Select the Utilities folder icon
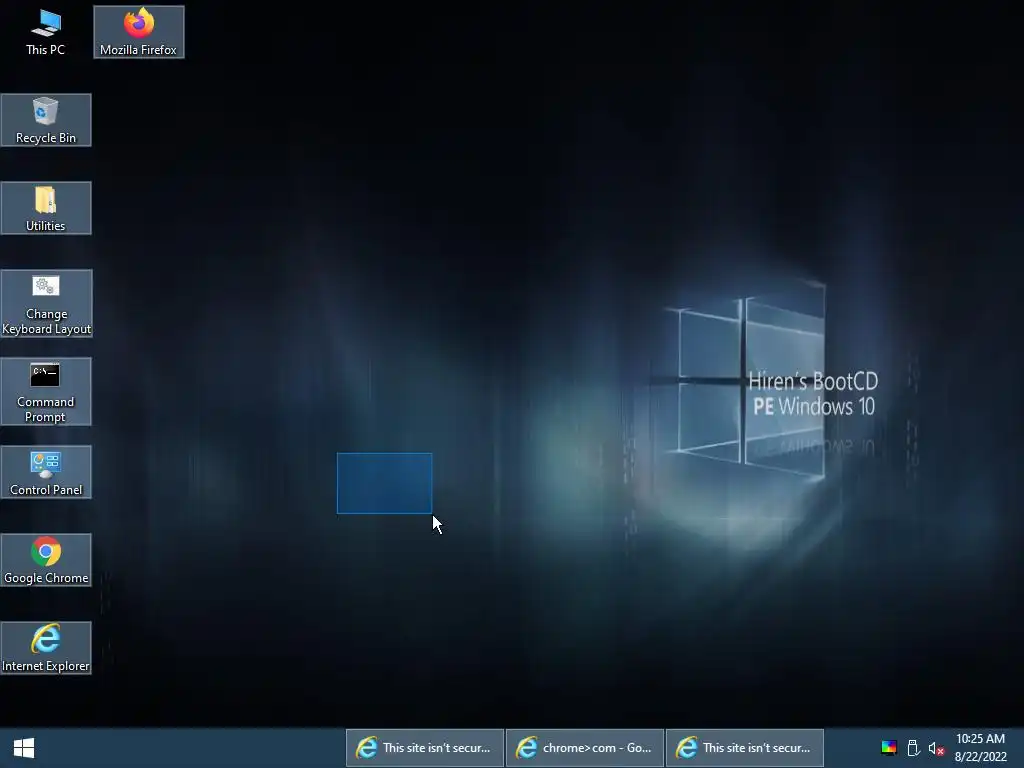The width and height of the screenshot is (1024, 768). point(46,208)
